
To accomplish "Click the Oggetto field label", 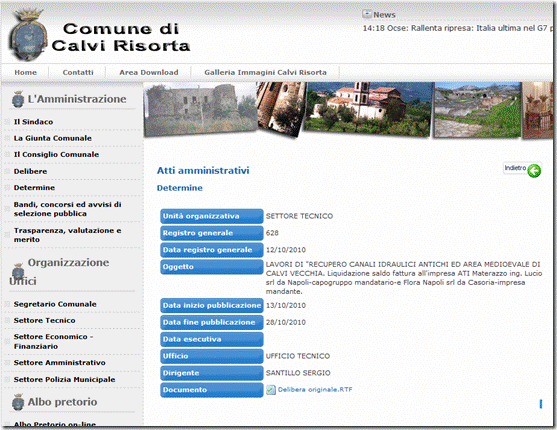I will (212, 267).
